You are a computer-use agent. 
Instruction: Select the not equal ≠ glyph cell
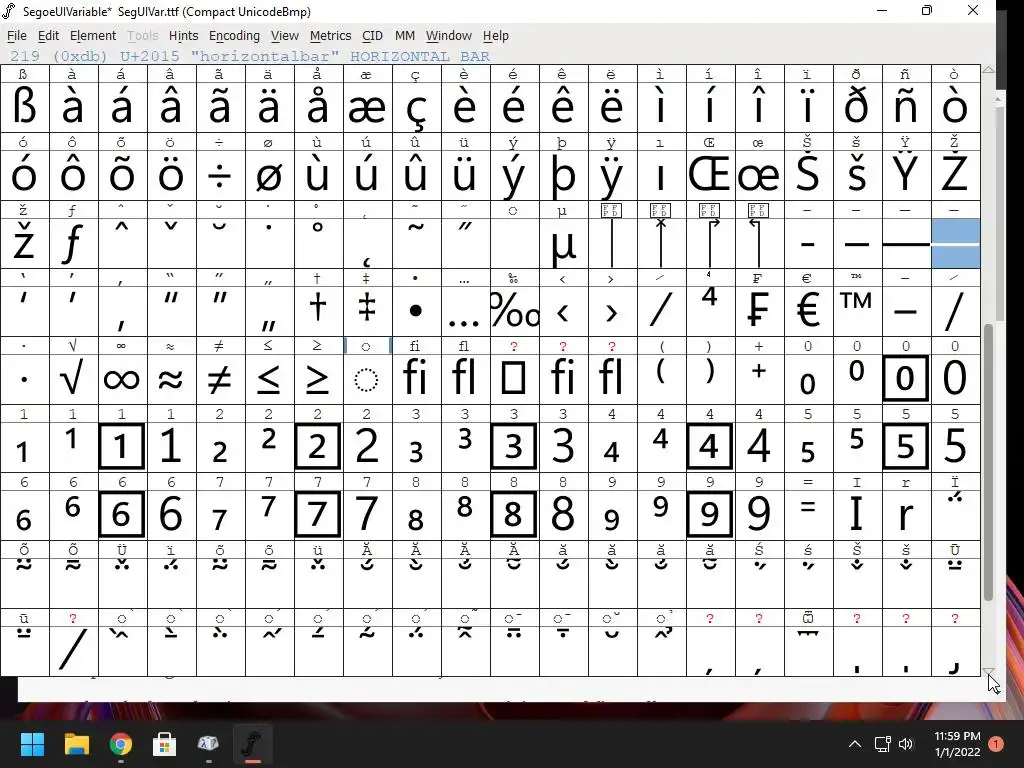coord(221,379)
